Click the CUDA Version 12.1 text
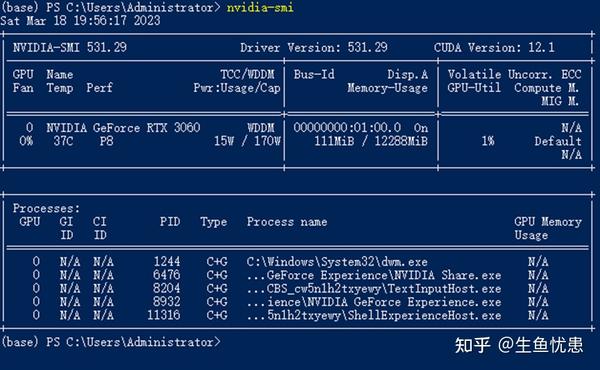 pyautogui.click(x=494, y=47)
